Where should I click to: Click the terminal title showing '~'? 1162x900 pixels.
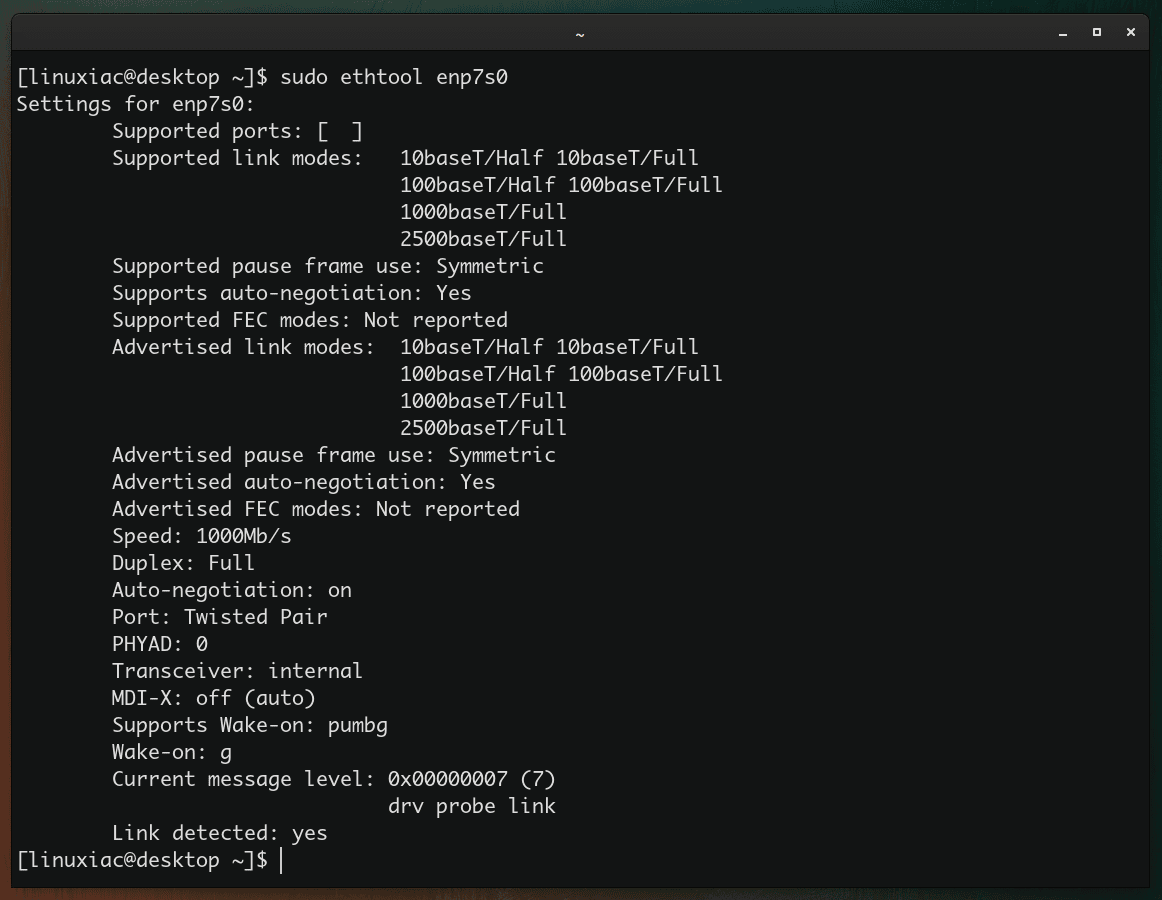tap(578, 33)
